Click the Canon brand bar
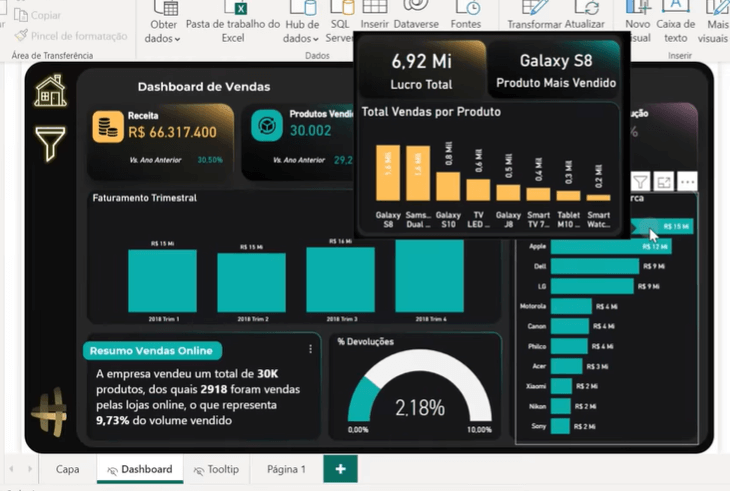 [570, 326]
